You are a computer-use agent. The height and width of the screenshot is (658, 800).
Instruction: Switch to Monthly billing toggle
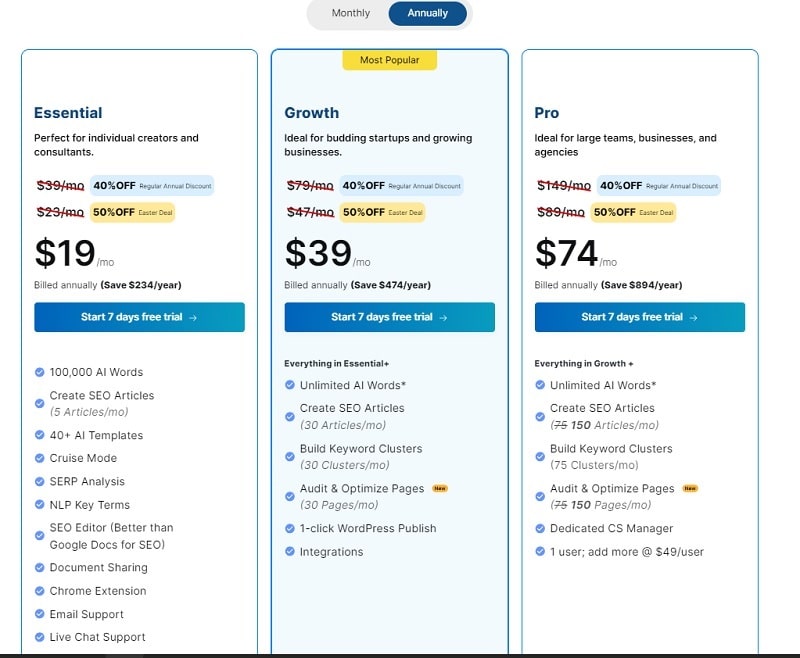click(x=351, y=13)
